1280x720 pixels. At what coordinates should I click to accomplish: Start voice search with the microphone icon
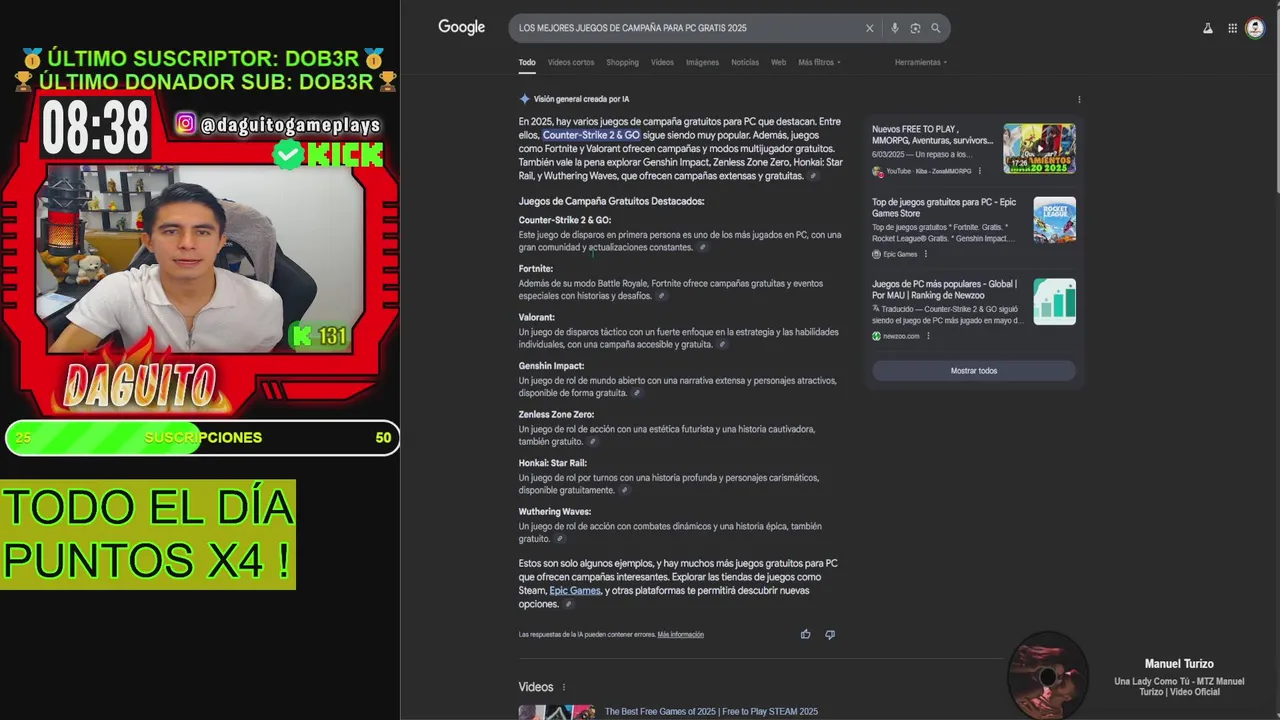[895, 28]
